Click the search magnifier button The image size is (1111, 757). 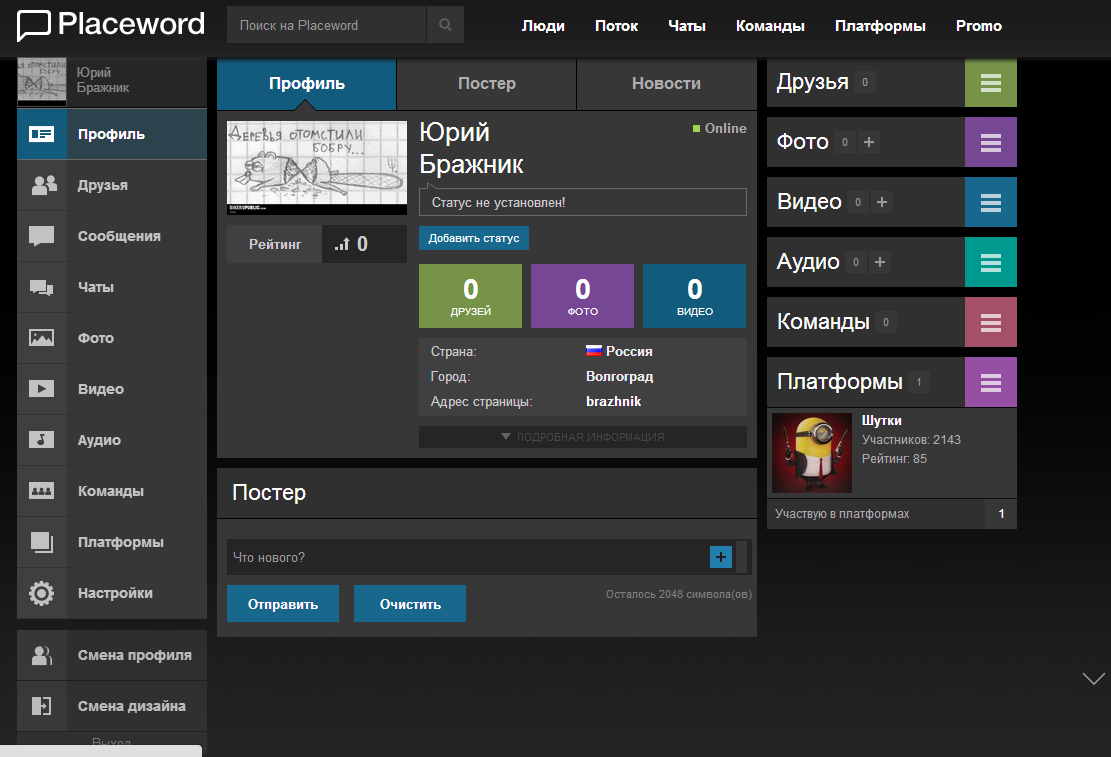(x=445, y=25)
